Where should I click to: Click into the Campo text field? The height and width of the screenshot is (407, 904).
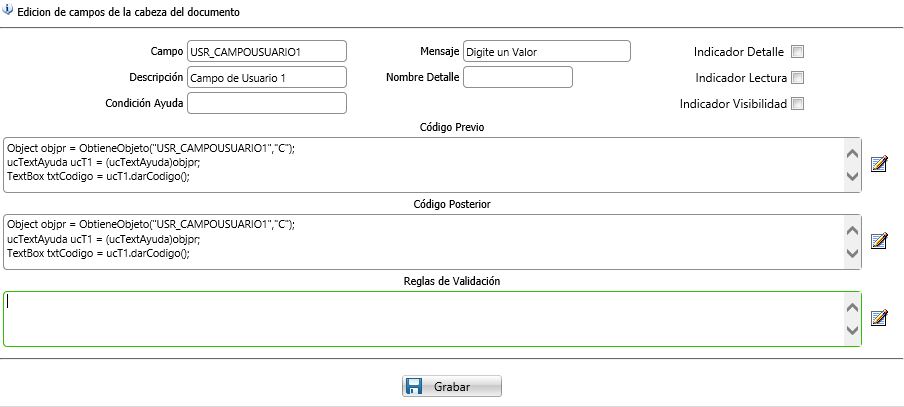266,51
